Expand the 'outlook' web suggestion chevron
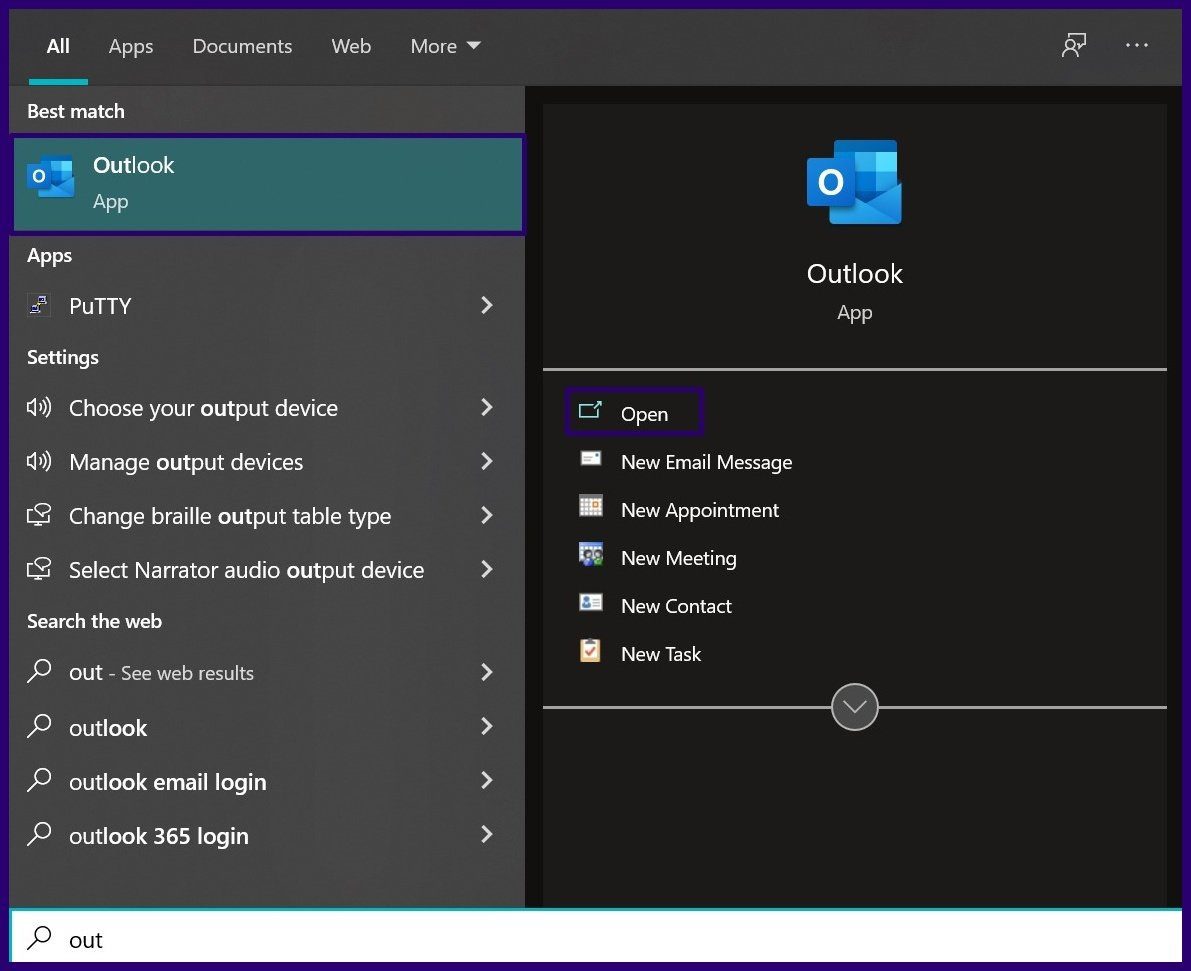The height and width of the screenshot is (971, 1191). (x=487, y=726)
